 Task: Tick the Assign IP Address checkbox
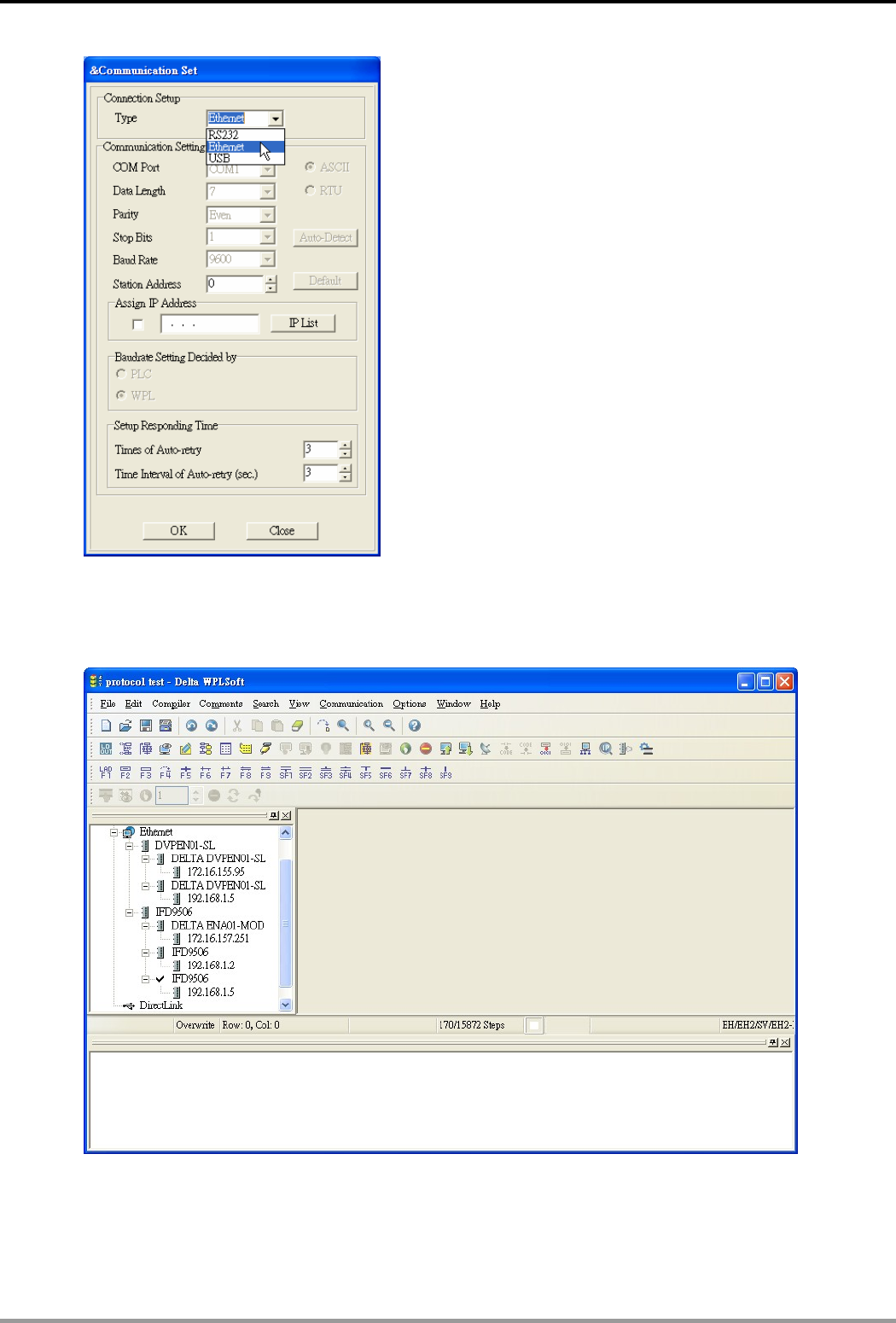pos(138,324)
